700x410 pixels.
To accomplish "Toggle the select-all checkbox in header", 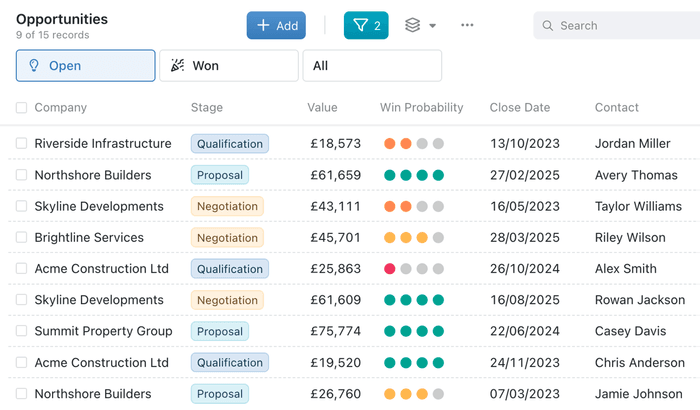I will [x=21, y=108].
